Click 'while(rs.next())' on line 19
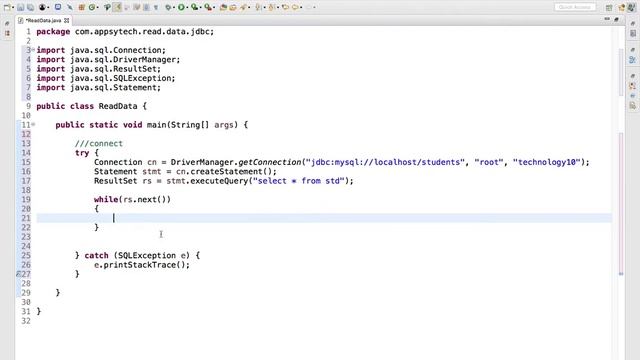 point(132,200)
